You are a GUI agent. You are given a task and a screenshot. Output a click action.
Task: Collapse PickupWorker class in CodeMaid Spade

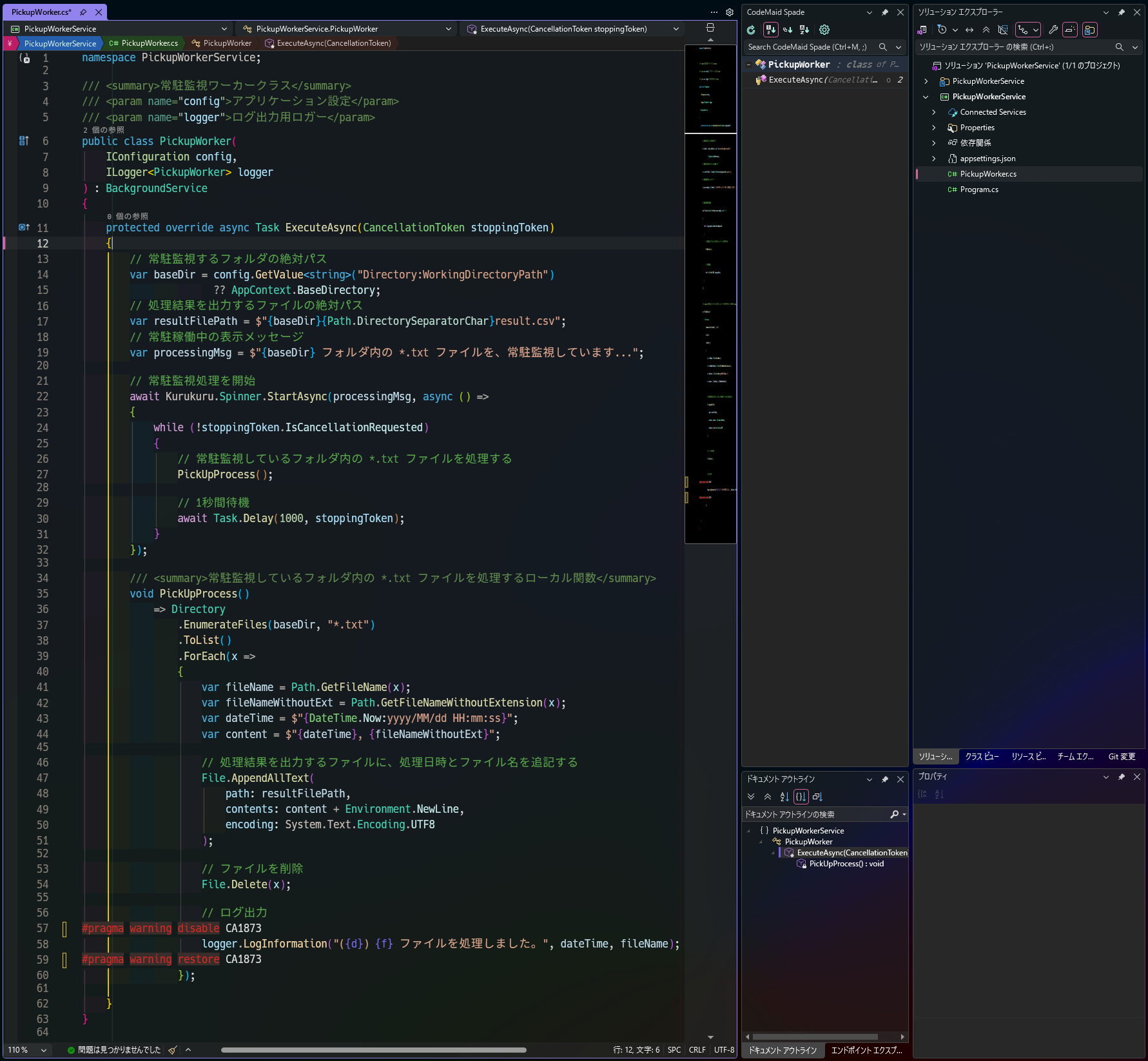(x=748, y=64)
